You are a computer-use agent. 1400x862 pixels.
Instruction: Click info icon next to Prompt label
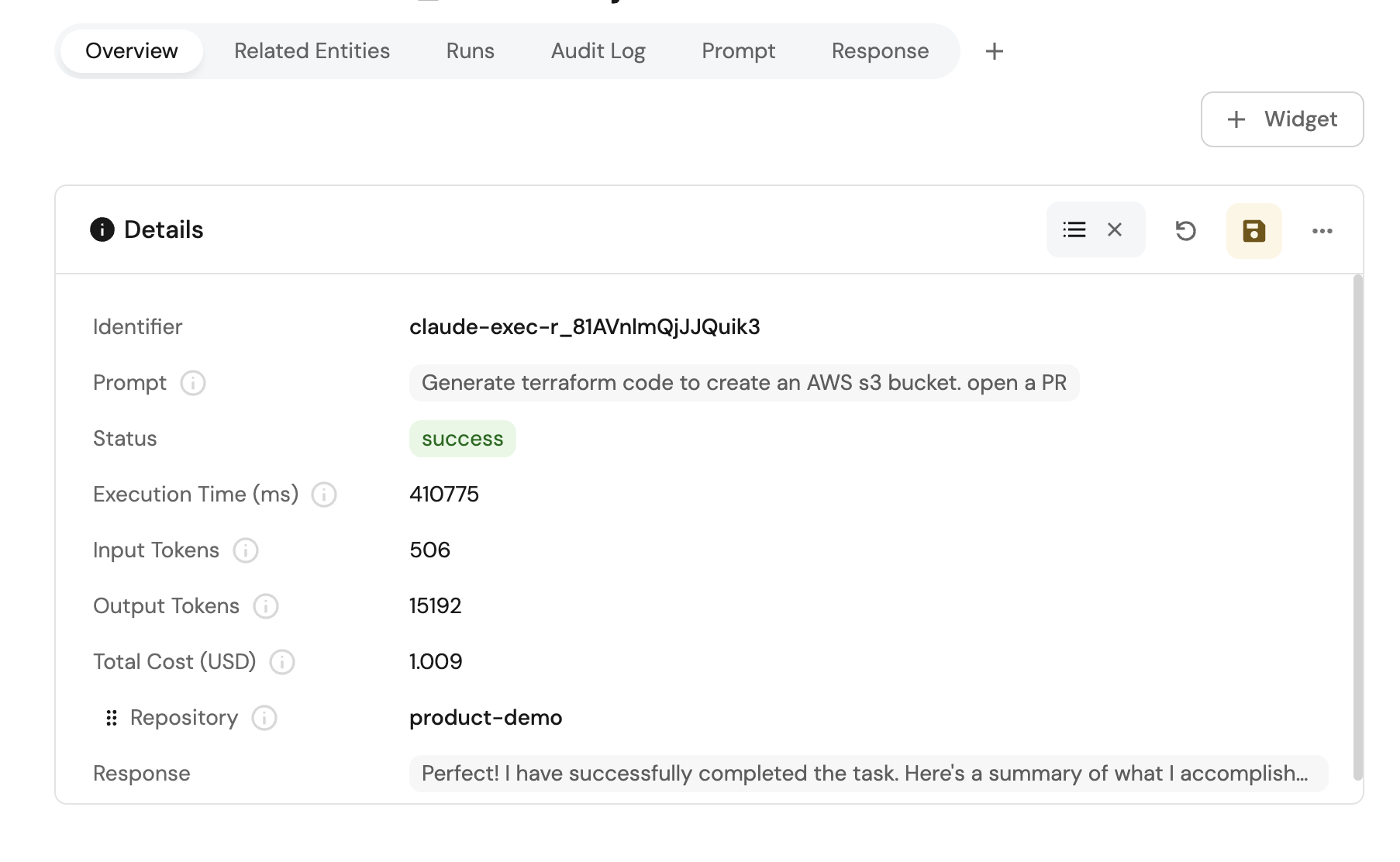click(x=193, y=383)
